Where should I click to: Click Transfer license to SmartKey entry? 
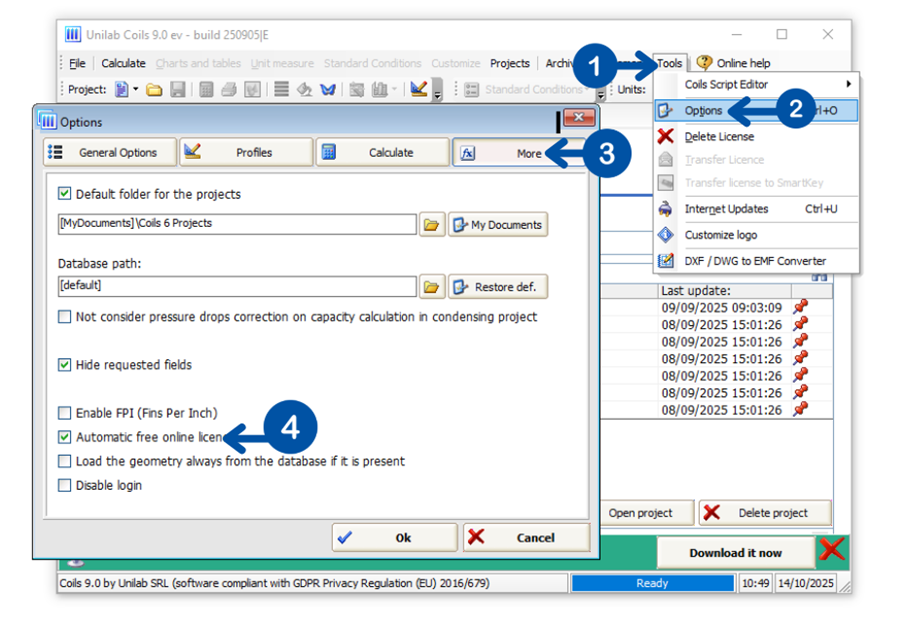(x=756, y=183)
